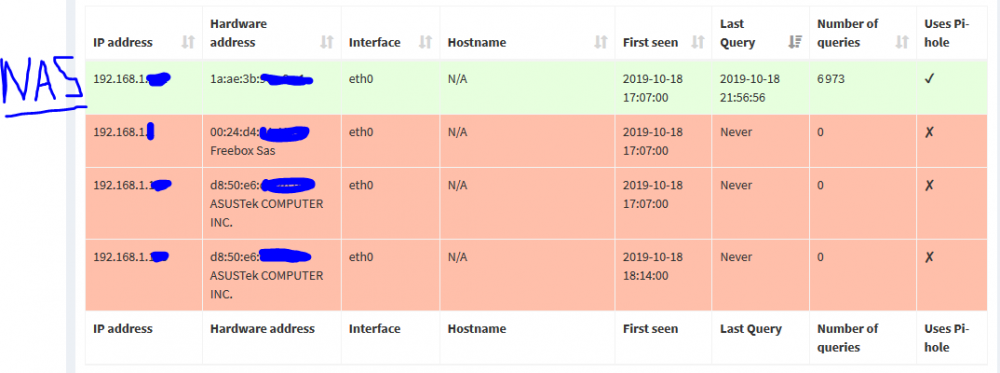Click footer IP address label
Image resolution: width=1000 pixels, height=373 pixels.
pos(123,329)
